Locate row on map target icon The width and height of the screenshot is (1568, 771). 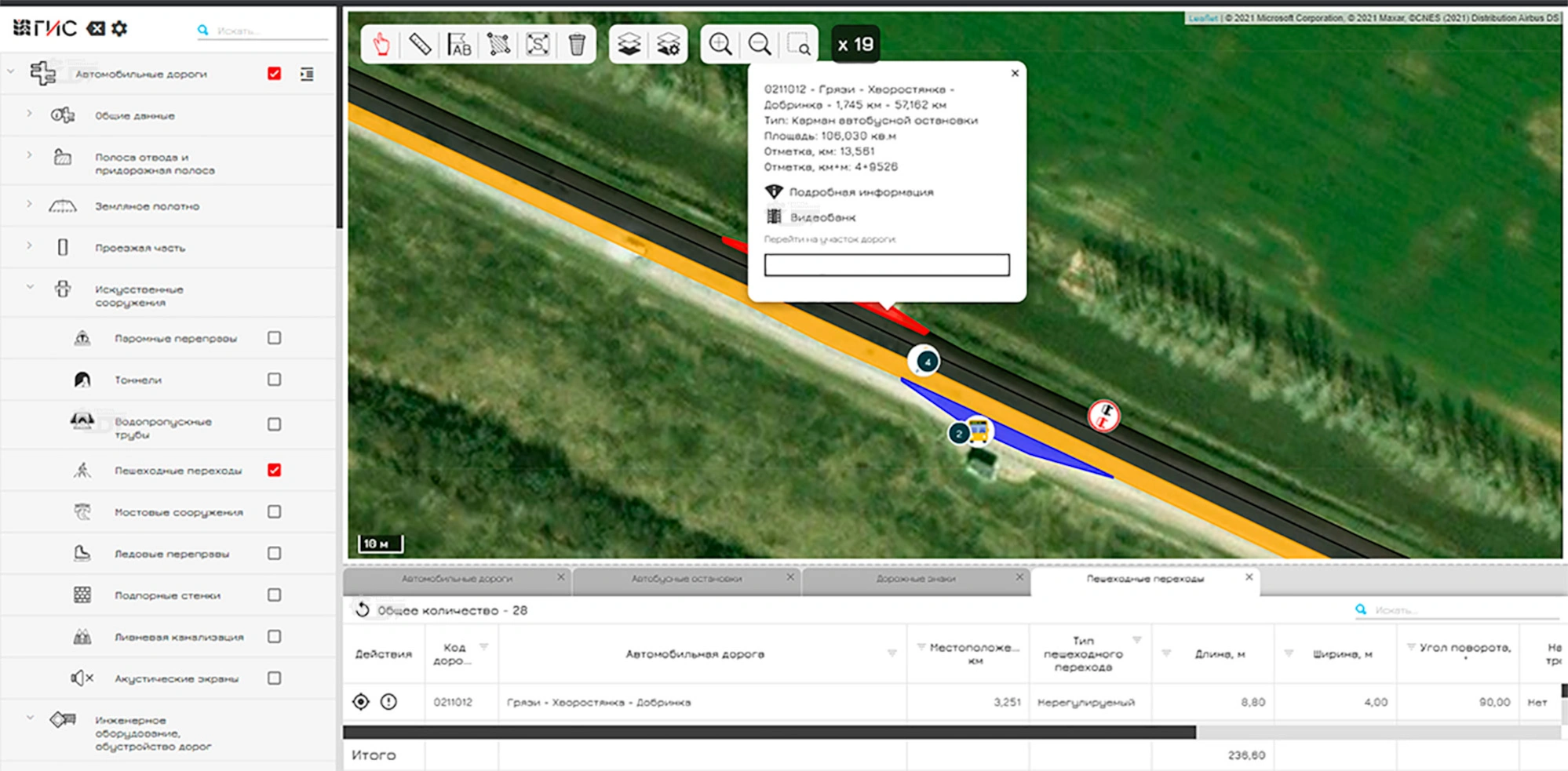pos(361,702)
